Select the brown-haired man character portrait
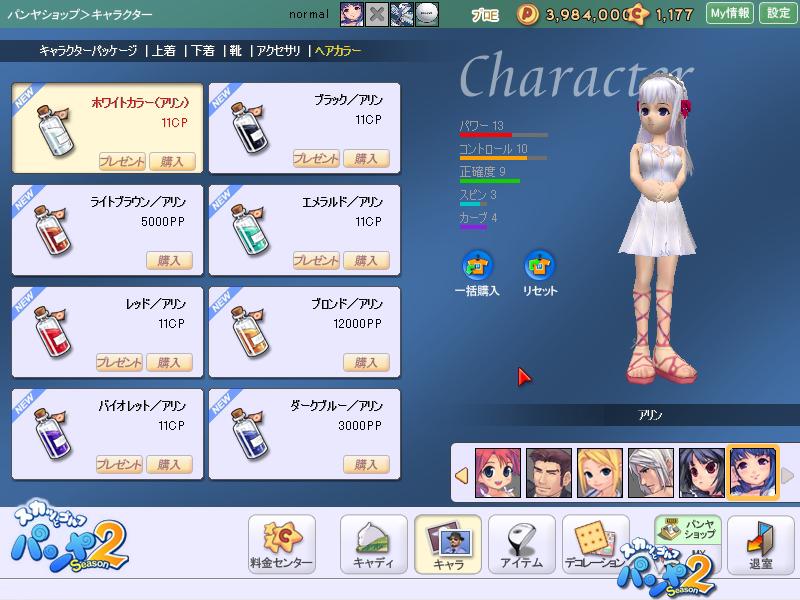Screen dimensions: 800x600 548,473
